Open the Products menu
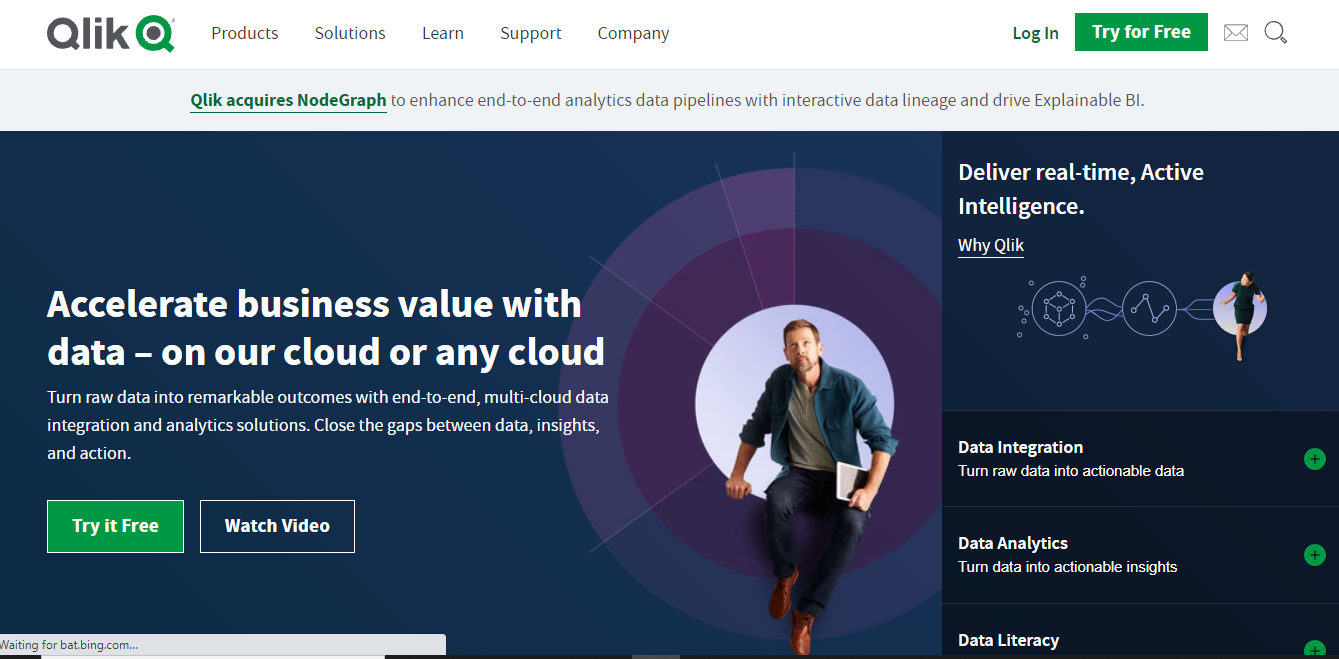This screenshot has height=659, width=1339. pos(245,33)
